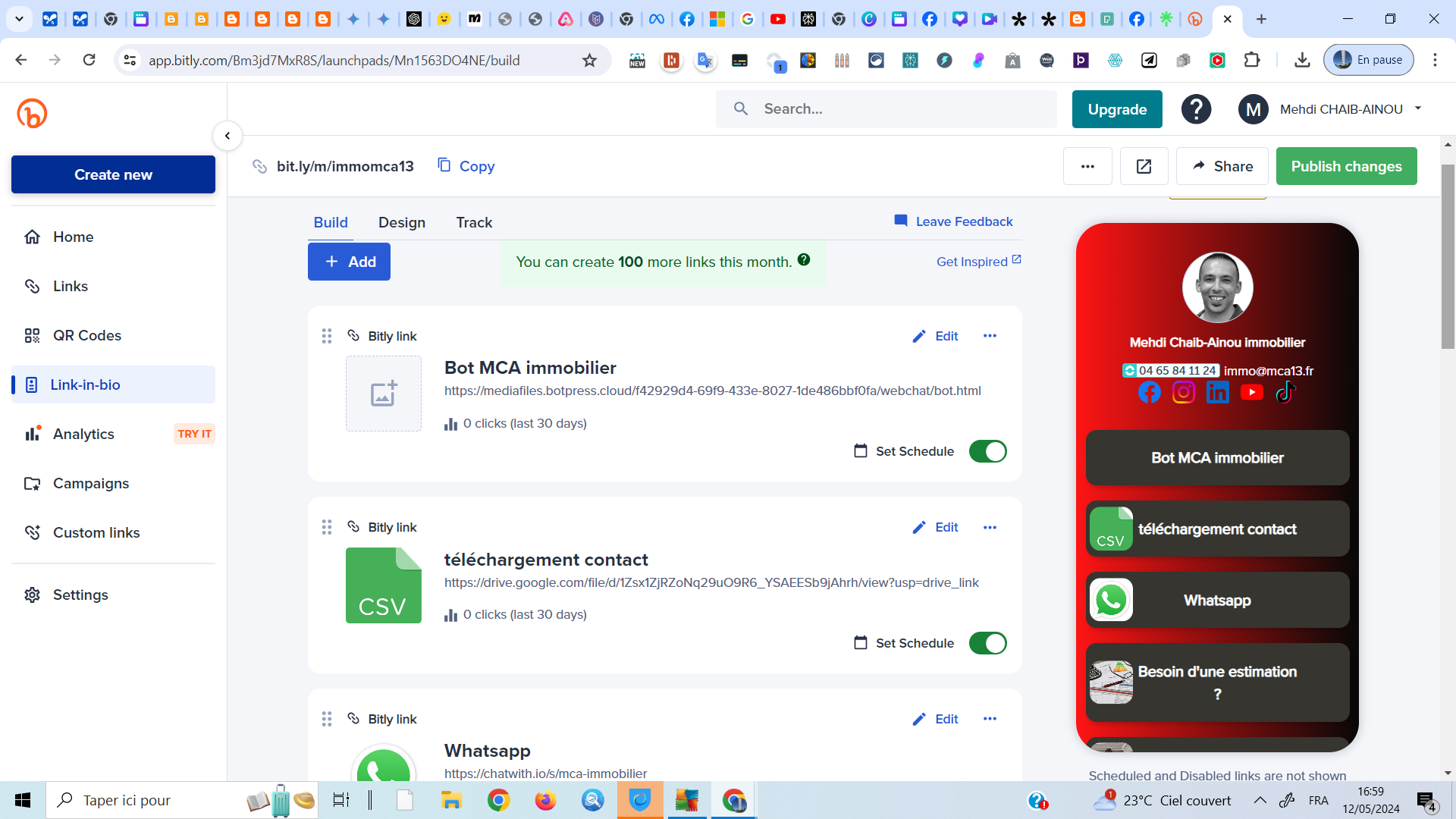Open the launchpad more options menu
1456x819 pixels.
[x=1087, y=166]
